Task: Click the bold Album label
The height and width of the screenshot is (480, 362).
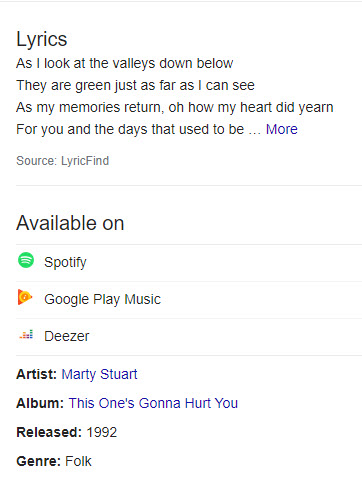Action: pyautogui.click(x=40, y=403)
